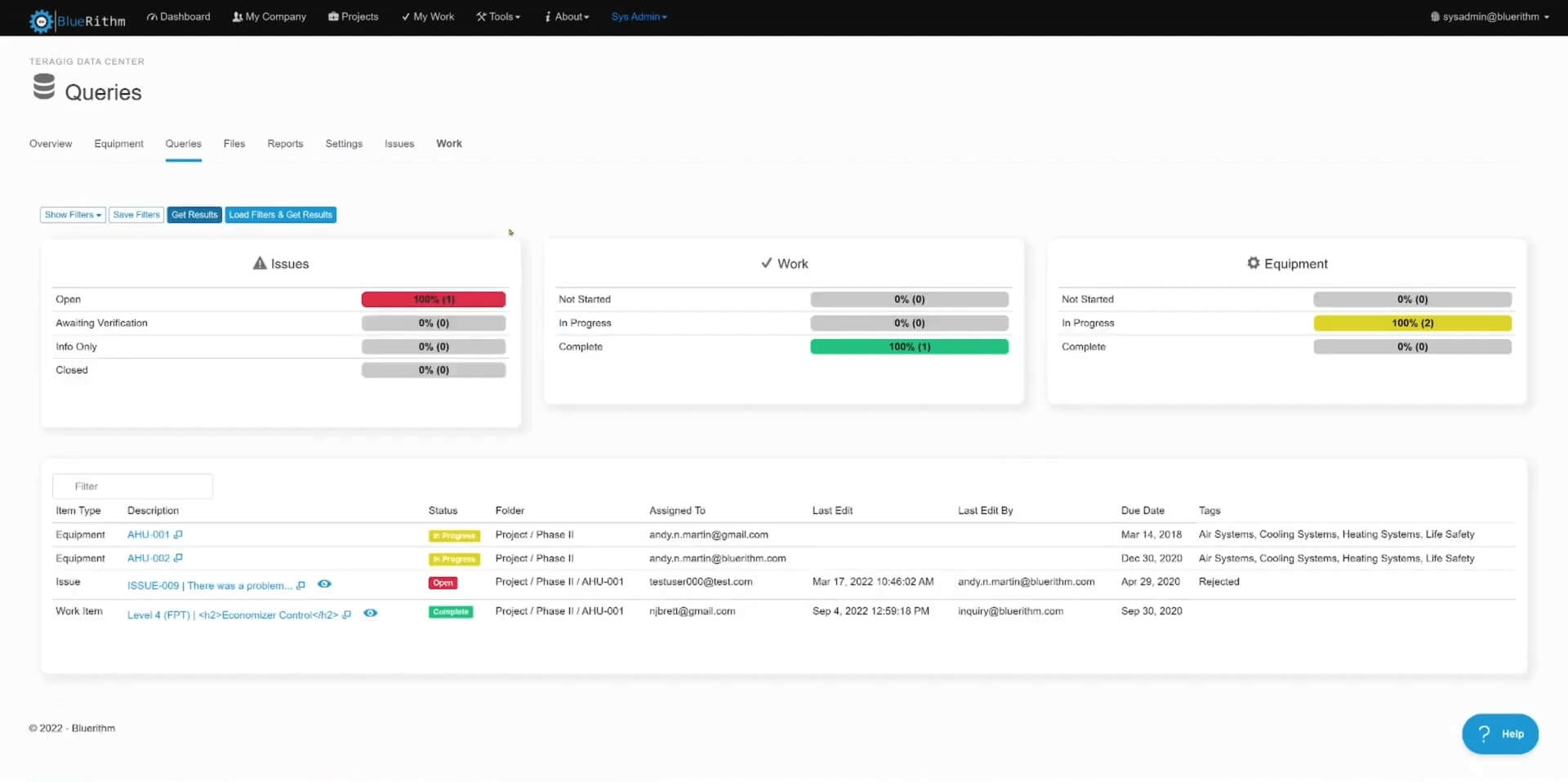Switch to the Overview tab
The image size is (1568, 782).
[x=51, y=144]
